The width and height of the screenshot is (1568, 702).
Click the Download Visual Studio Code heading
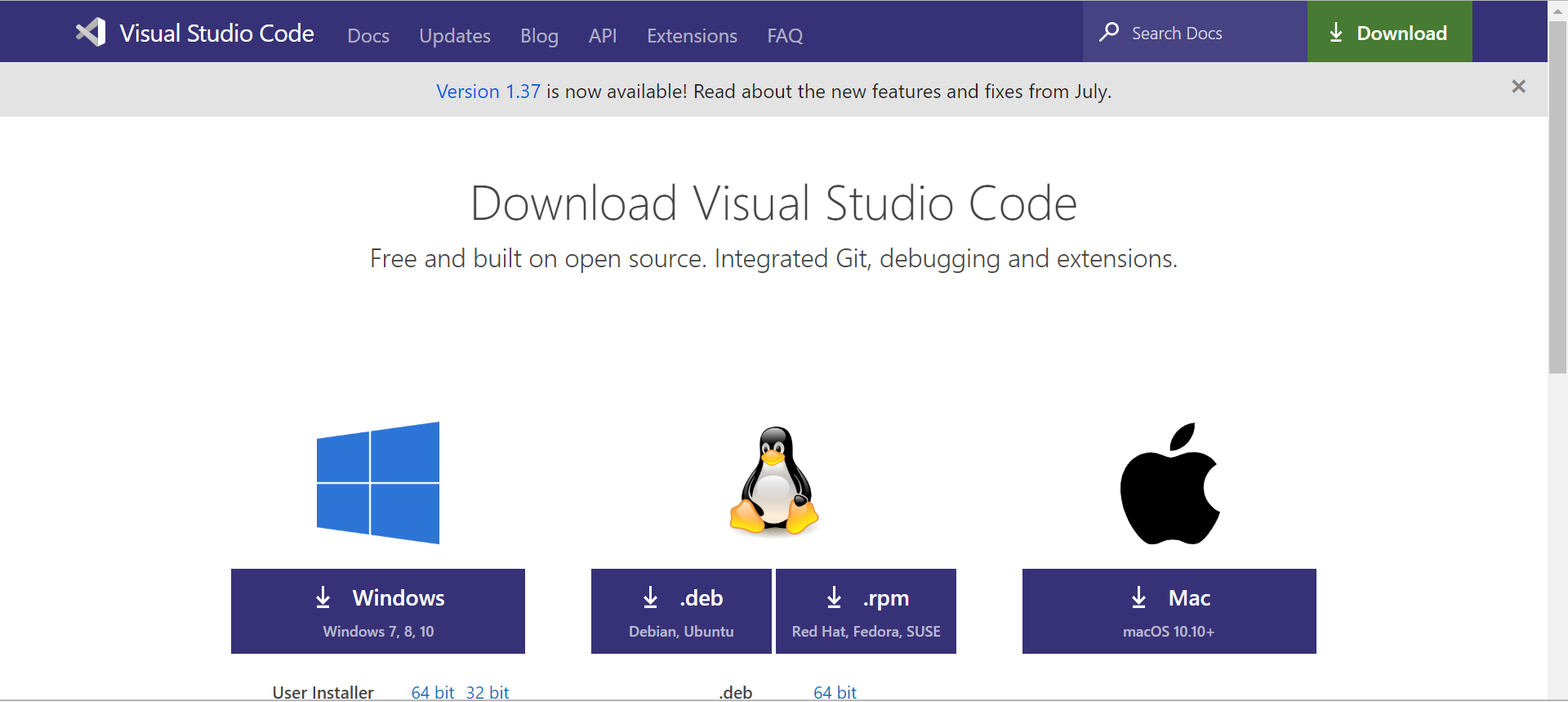coord(774,203)
